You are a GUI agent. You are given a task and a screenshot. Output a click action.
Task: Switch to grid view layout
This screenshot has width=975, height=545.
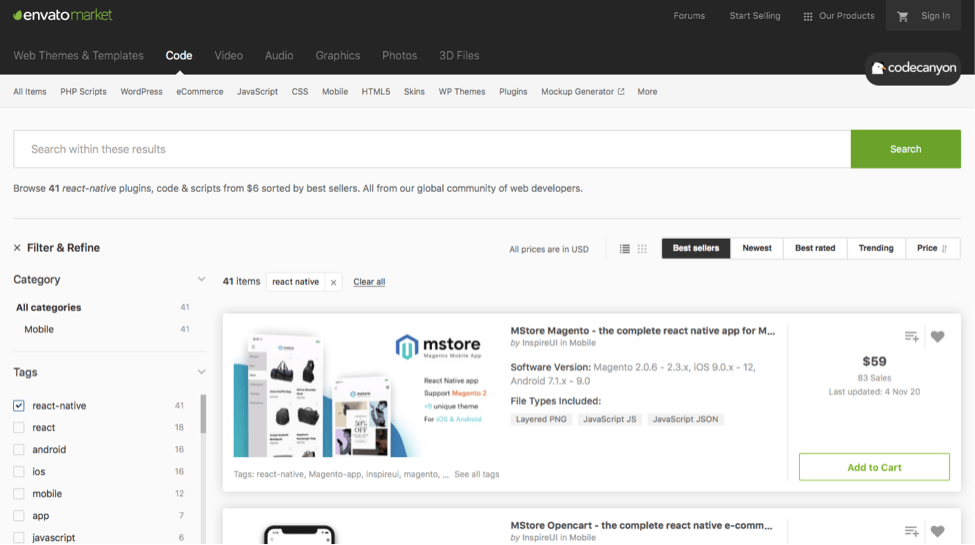point(642,249)
